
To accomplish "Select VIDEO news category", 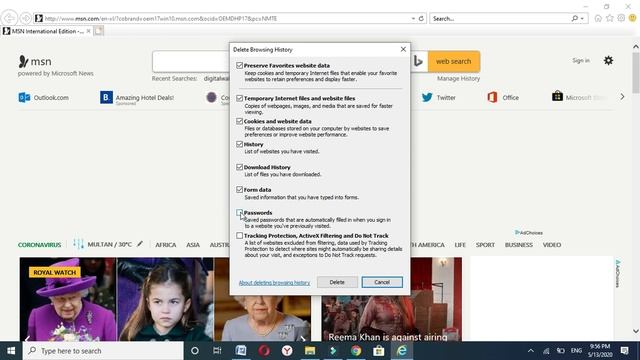I will (552, 245).
